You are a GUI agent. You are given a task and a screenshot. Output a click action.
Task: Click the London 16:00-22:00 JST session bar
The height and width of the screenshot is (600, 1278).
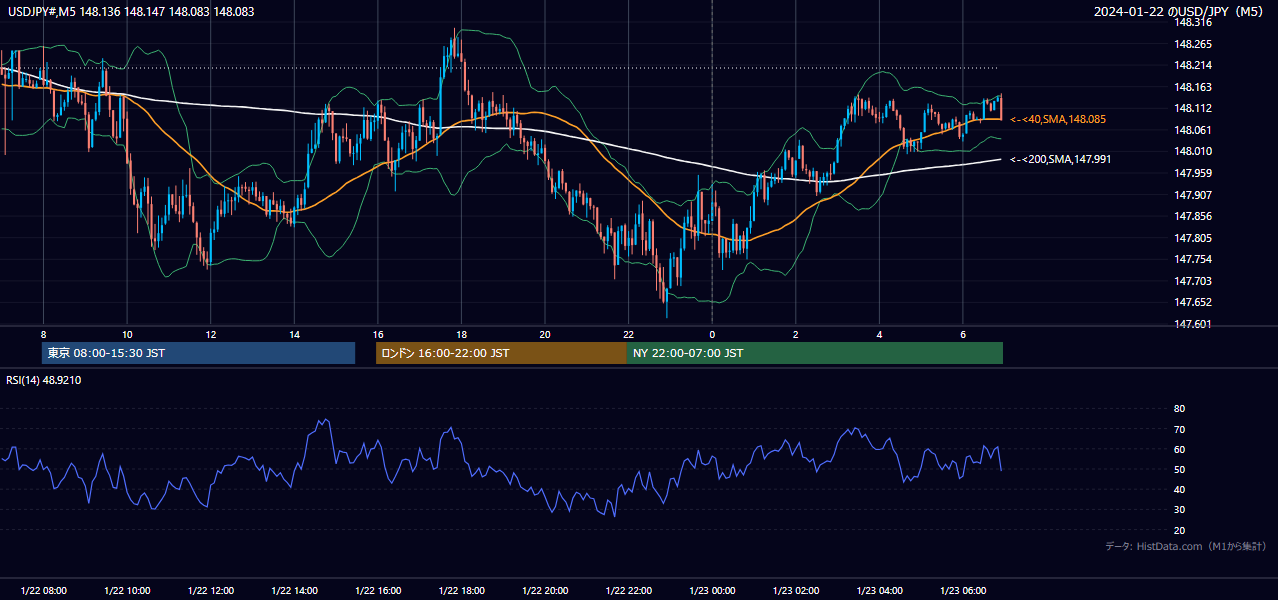[501, 353]
